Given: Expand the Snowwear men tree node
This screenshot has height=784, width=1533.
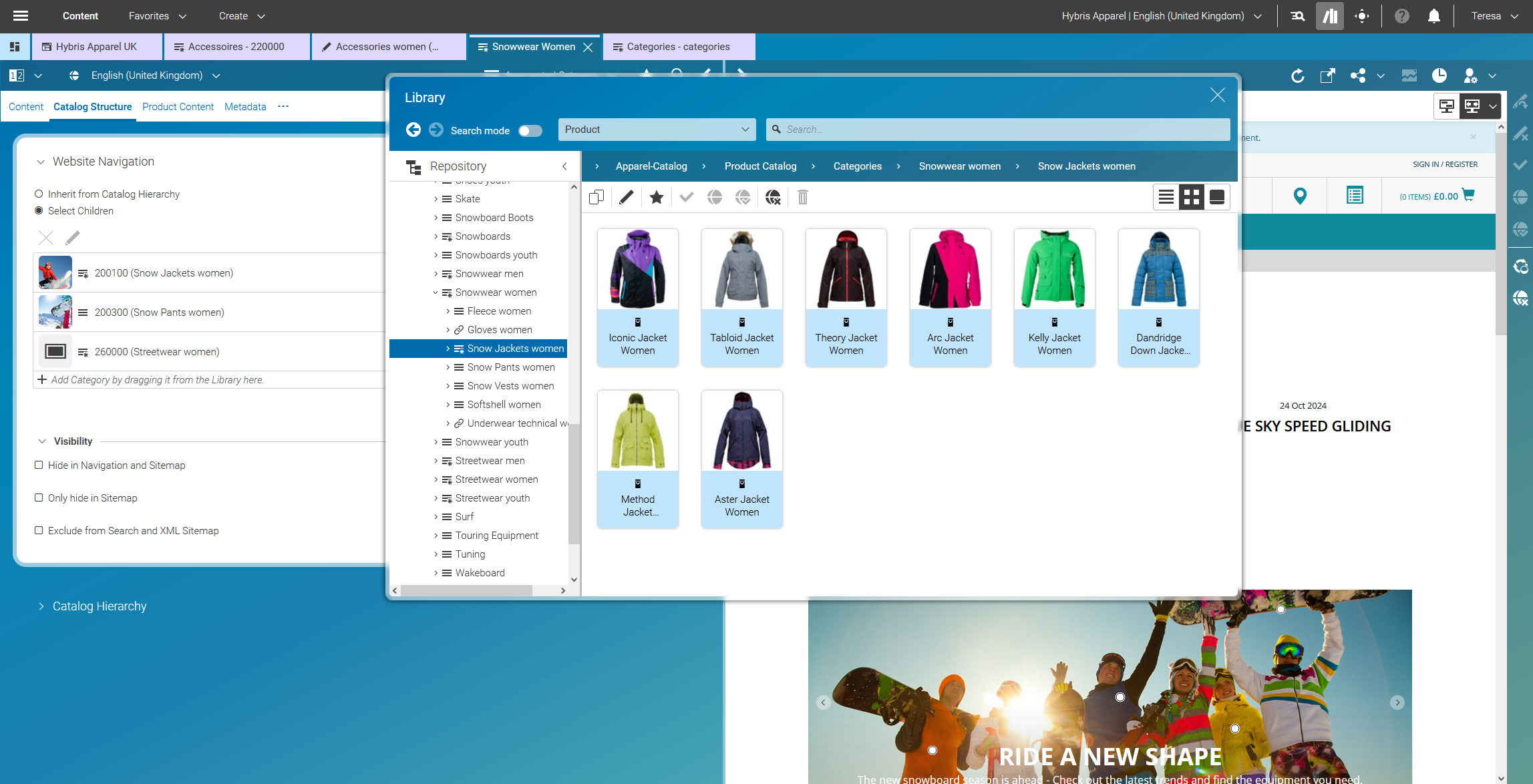Looking at the screenshot, I should (436, 274).
